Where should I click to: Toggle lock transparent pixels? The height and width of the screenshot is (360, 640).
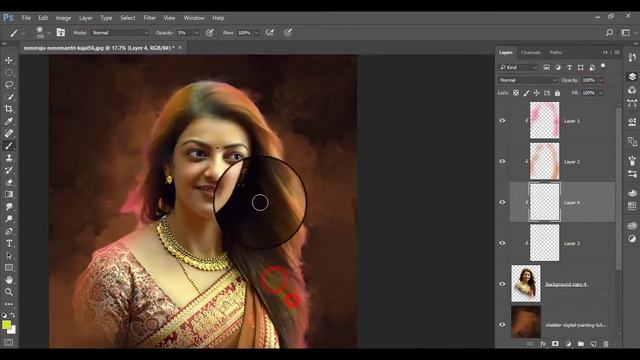(516, 93)
